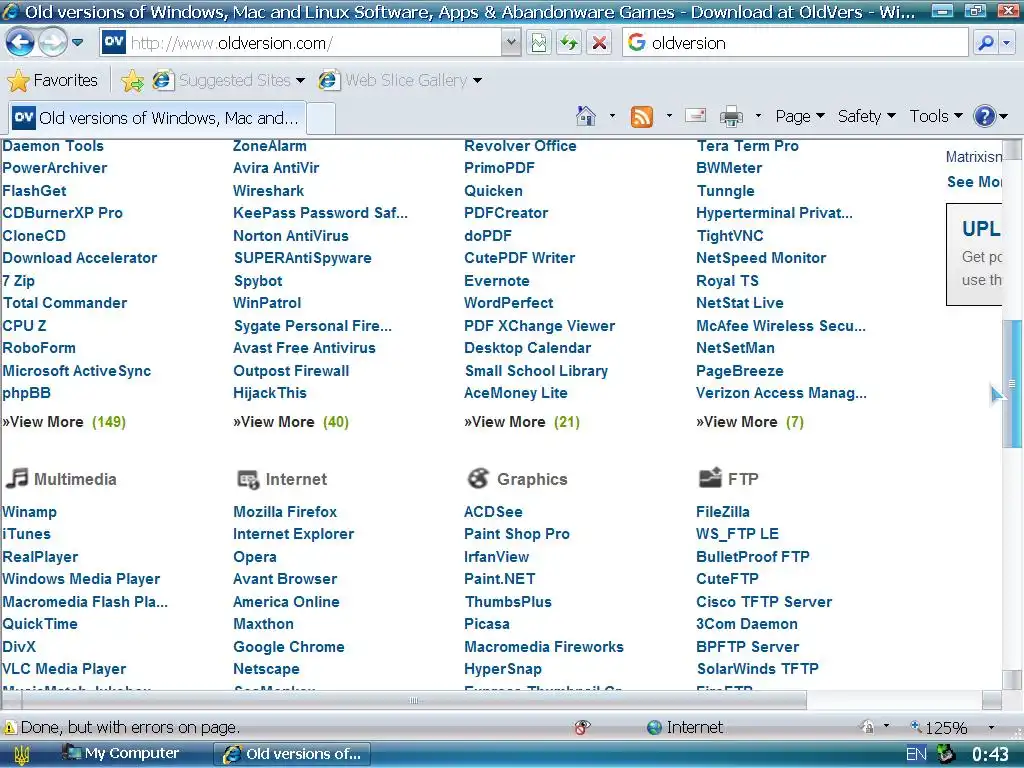Open the Google Chrome link
Viewport: 1024px width, 768px height.
[x=289, y=647]
